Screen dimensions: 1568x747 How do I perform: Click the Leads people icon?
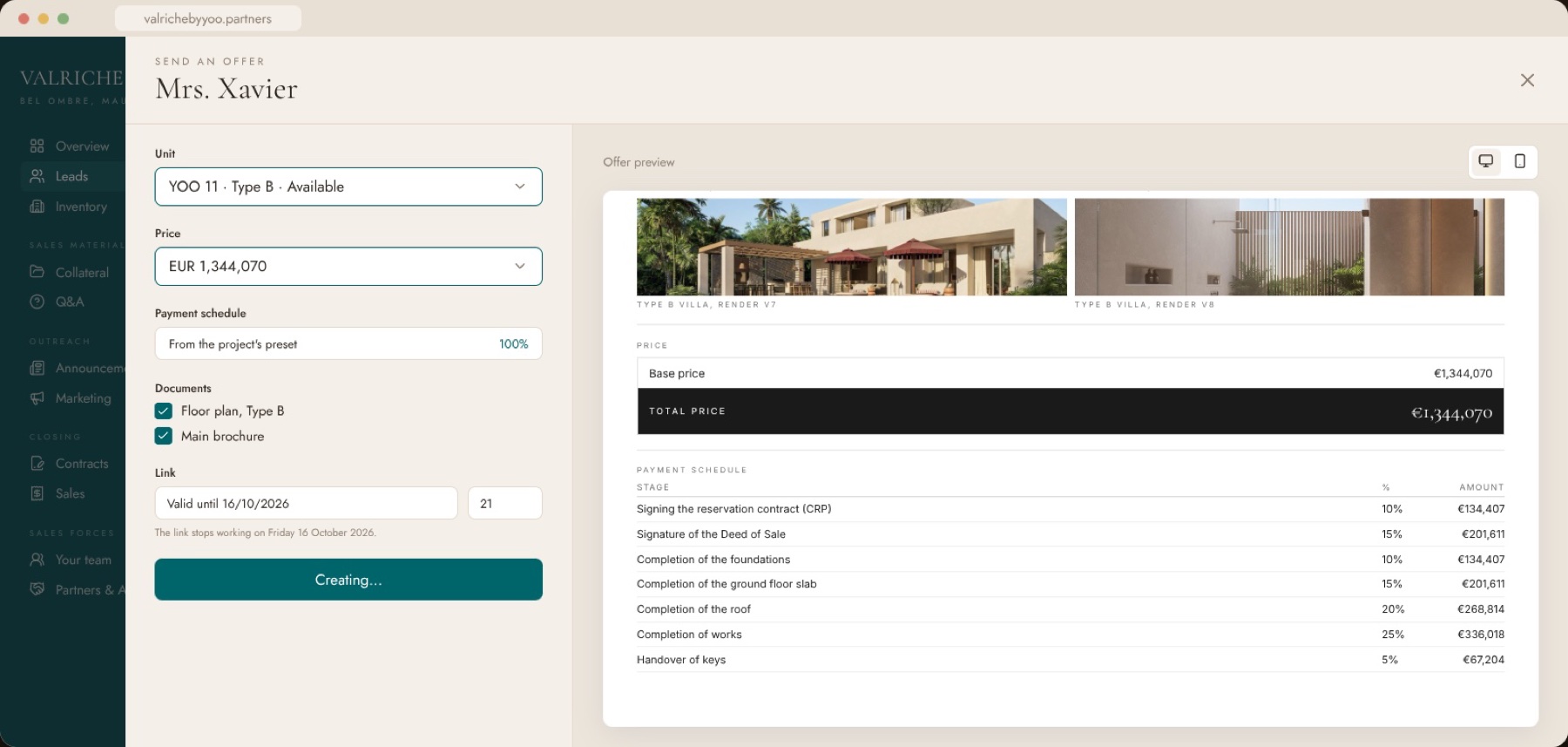(37, 176)
